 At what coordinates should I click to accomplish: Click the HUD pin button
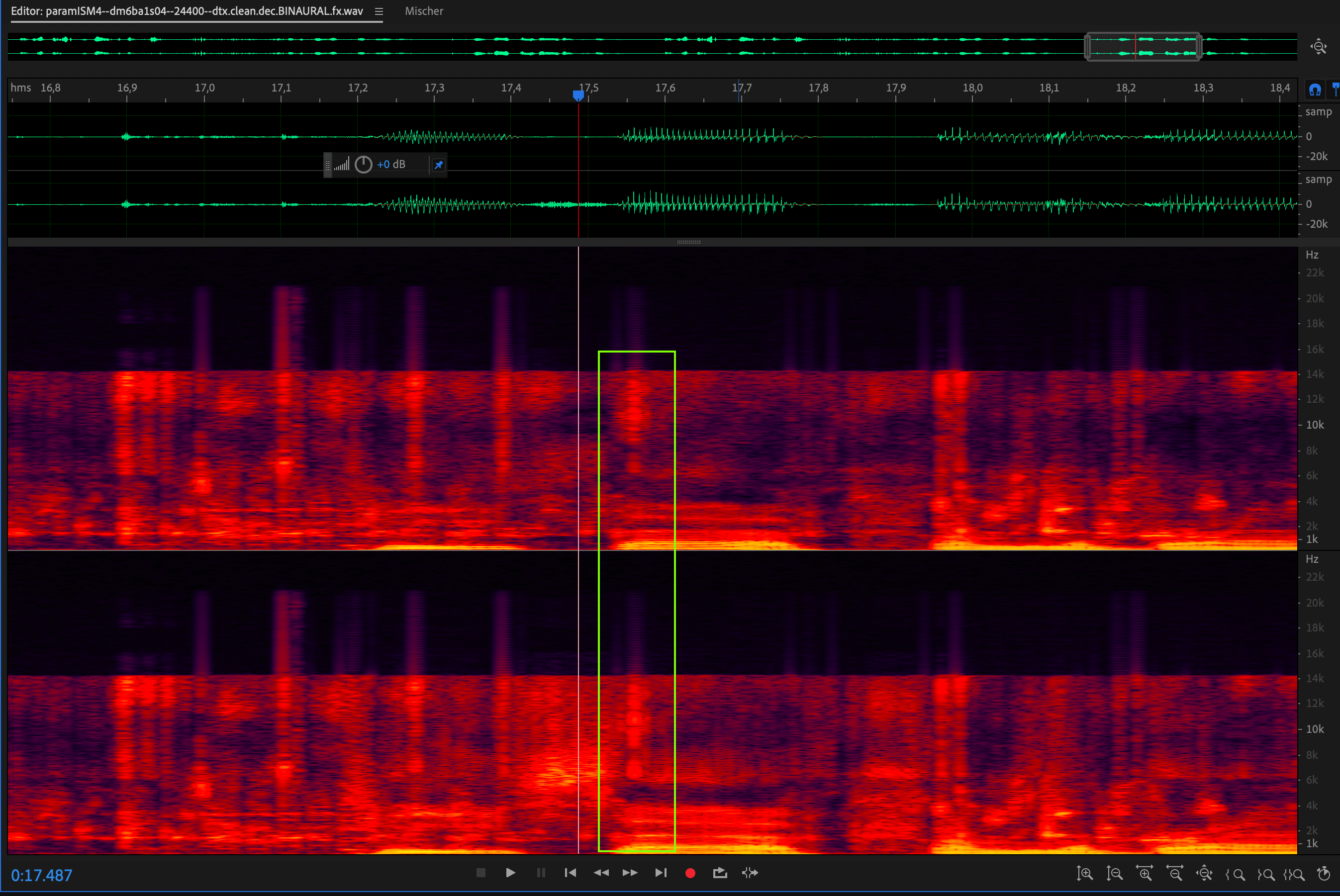439,165
